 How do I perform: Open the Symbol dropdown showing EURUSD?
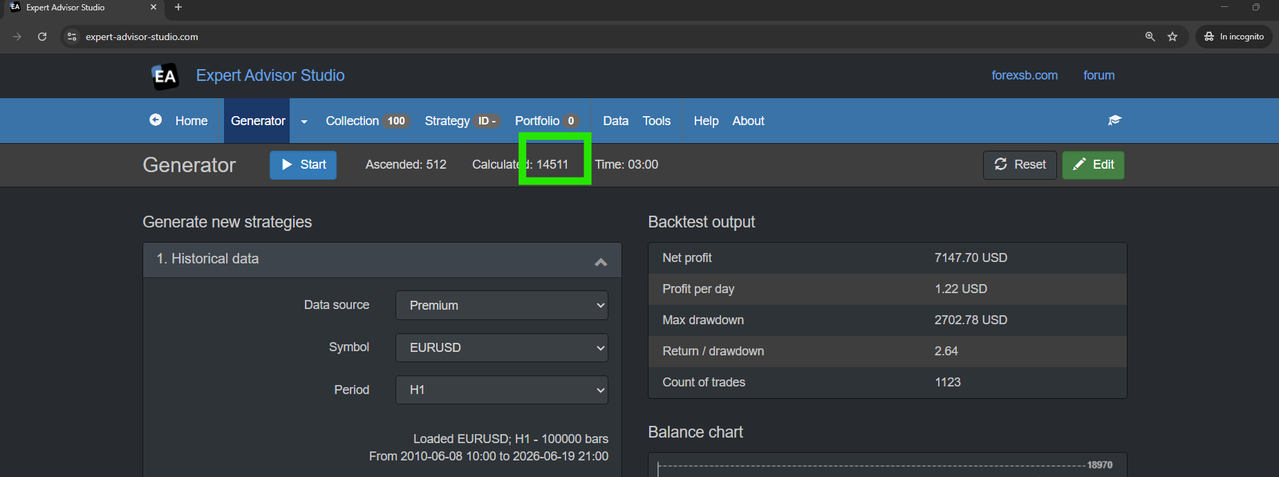click(x=502, y=348)
